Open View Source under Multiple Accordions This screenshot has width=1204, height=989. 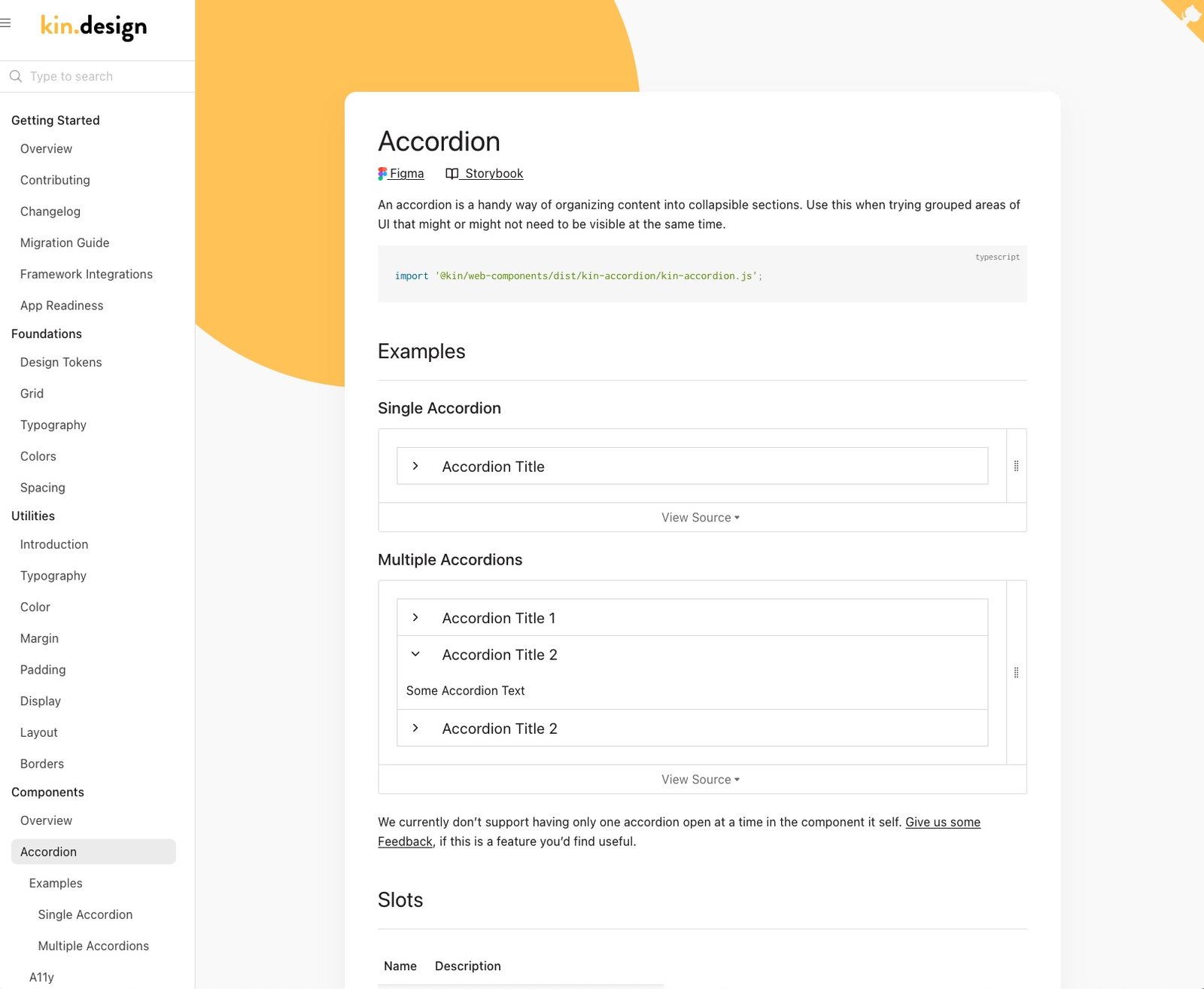pyautogui.click(x=701, y=780)
